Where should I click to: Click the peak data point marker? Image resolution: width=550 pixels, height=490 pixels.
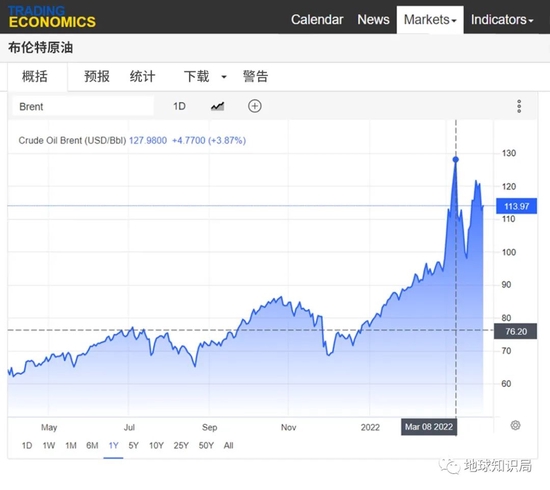coord(456,160)
